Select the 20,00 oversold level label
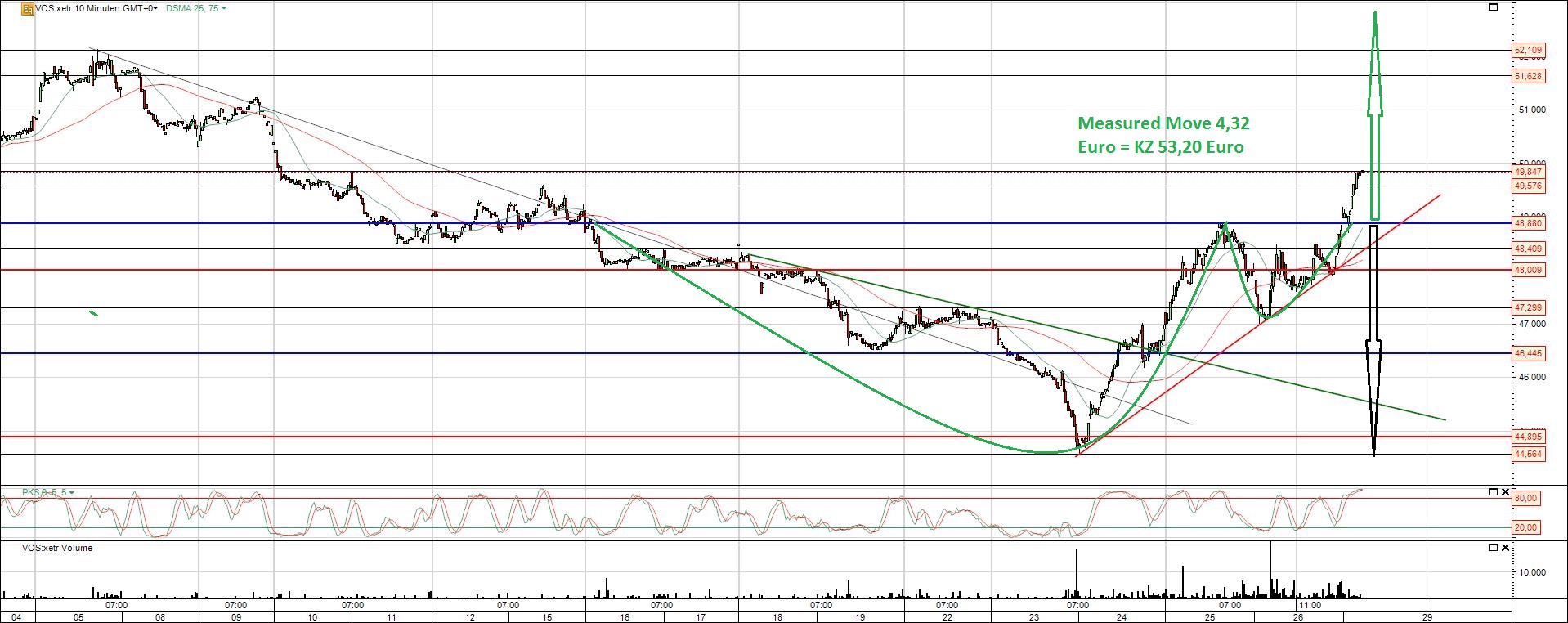Image resolution: width=1568 pixels, height=623 pixels. 1526,527
